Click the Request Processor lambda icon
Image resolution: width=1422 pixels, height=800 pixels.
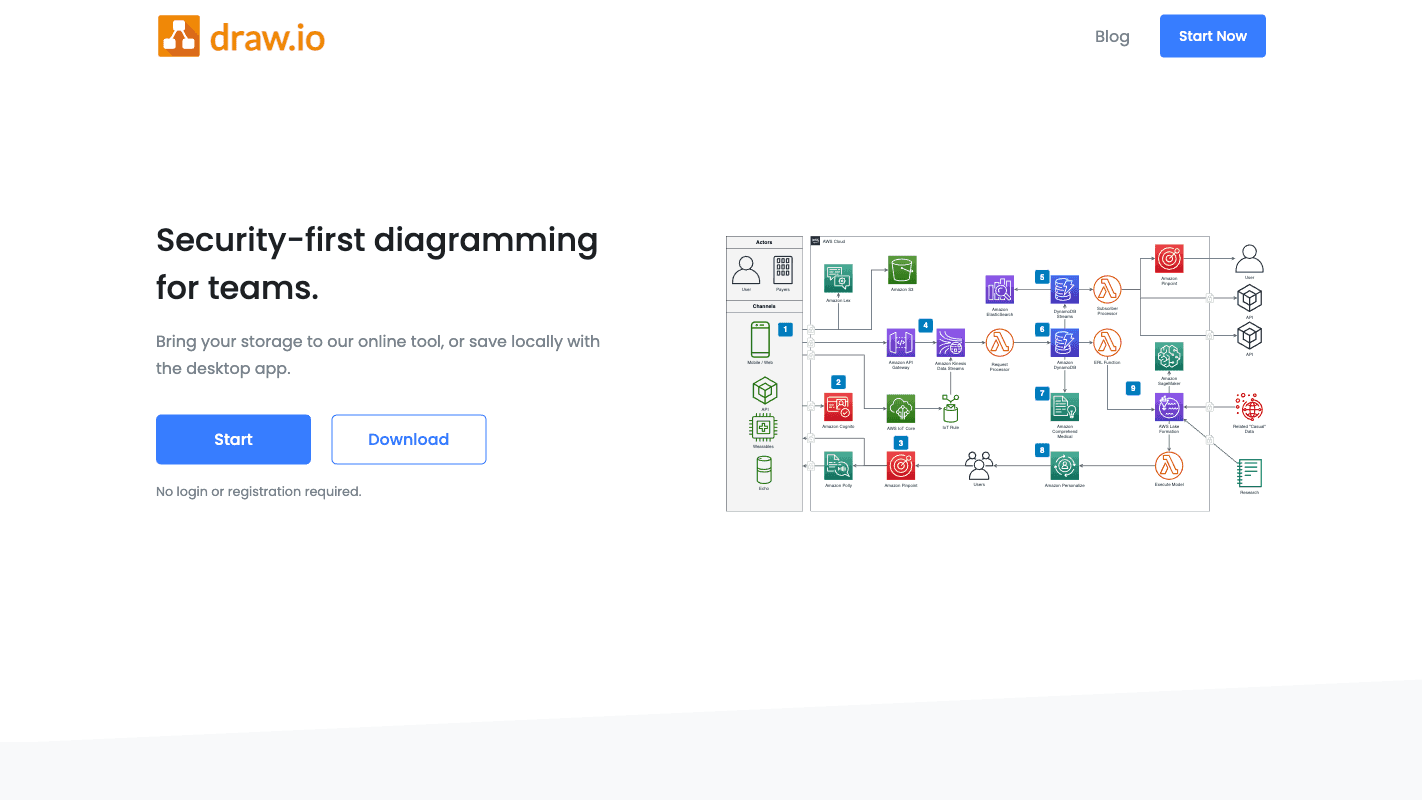999,343
